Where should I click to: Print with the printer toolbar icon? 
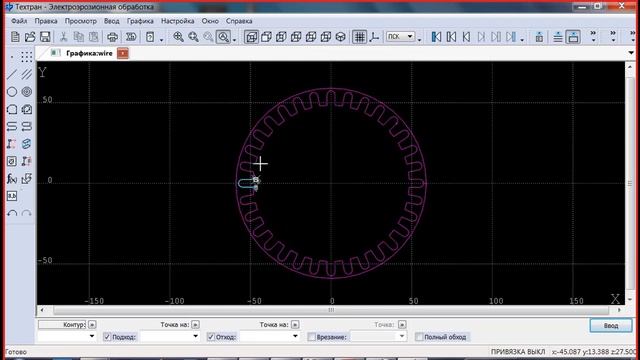[112, 37]
